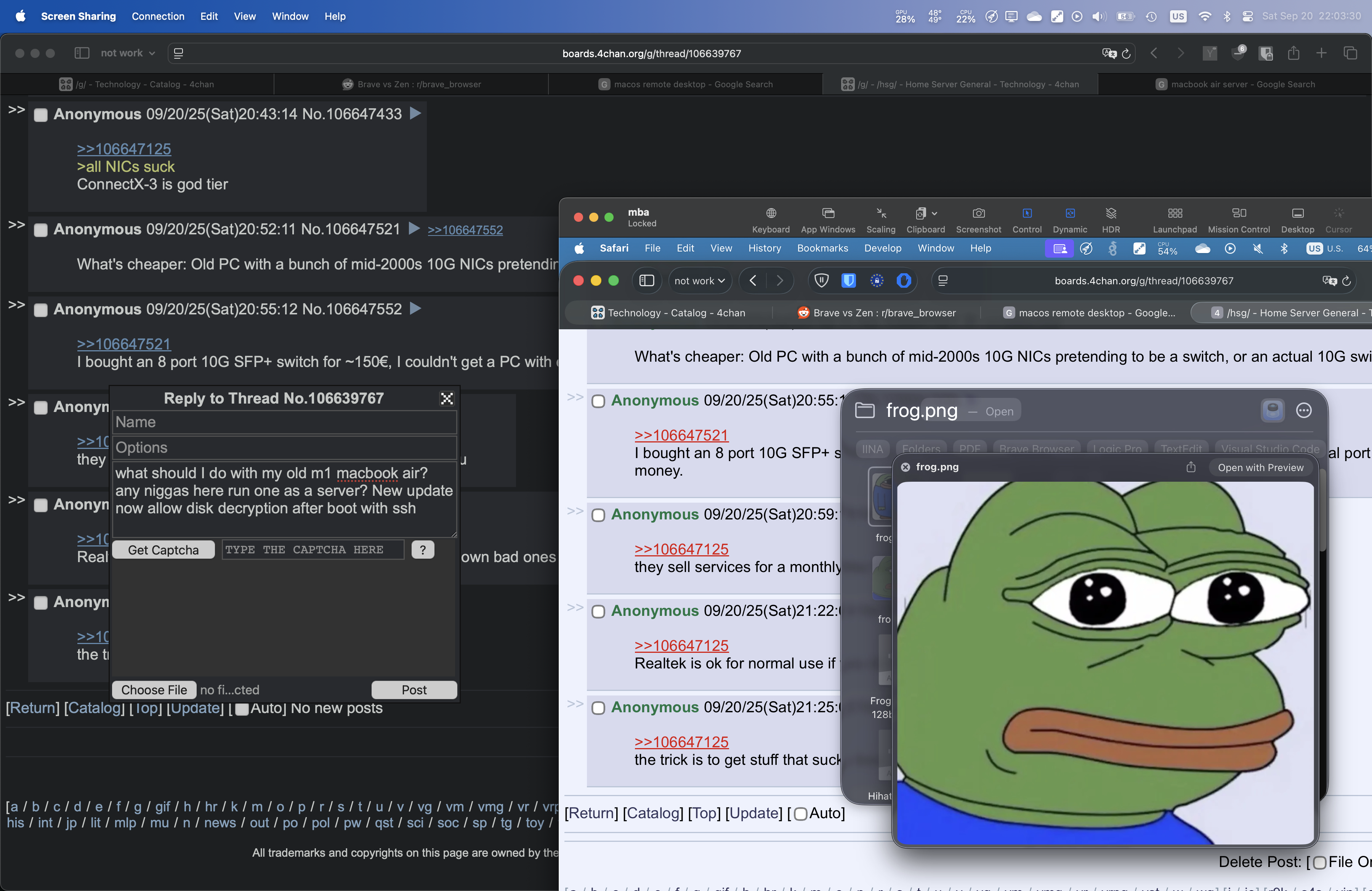Open shield privacy extension in remote Safari
The width and height of the screenshot is (1372, 891).
(821, 280)
